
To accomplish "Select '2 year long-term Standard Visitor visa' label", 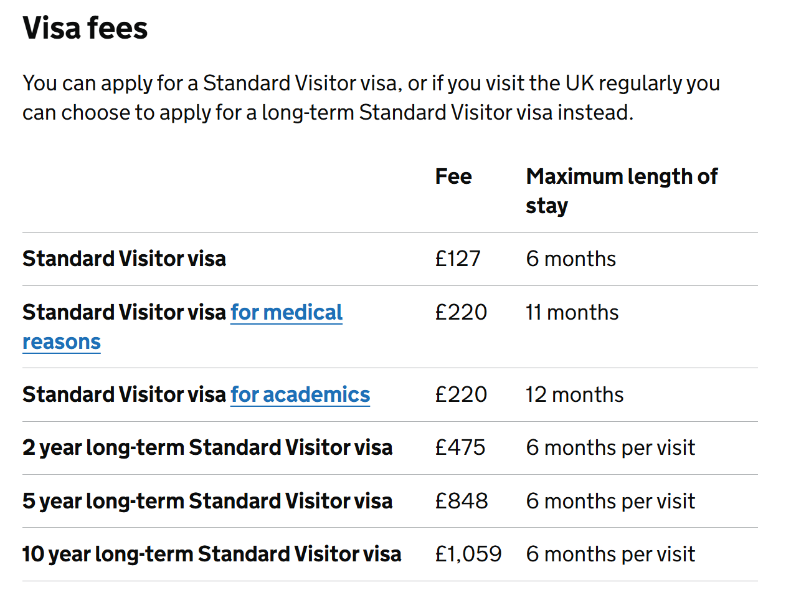I will pyautogui.click(x=207, y=448).
